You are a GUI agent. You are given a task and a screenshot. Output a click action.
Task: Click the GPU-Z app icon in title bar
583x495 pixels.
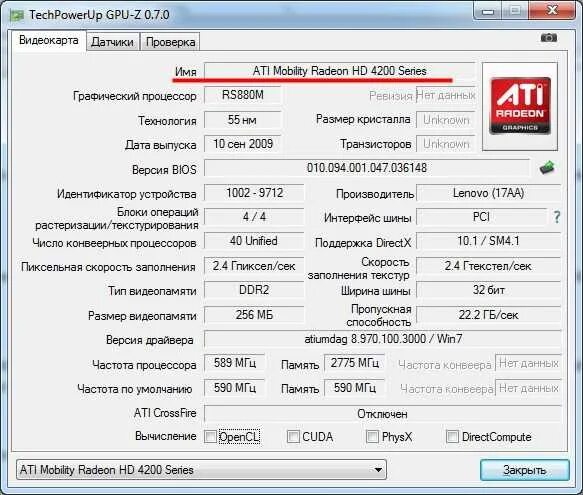pos(16,16)
